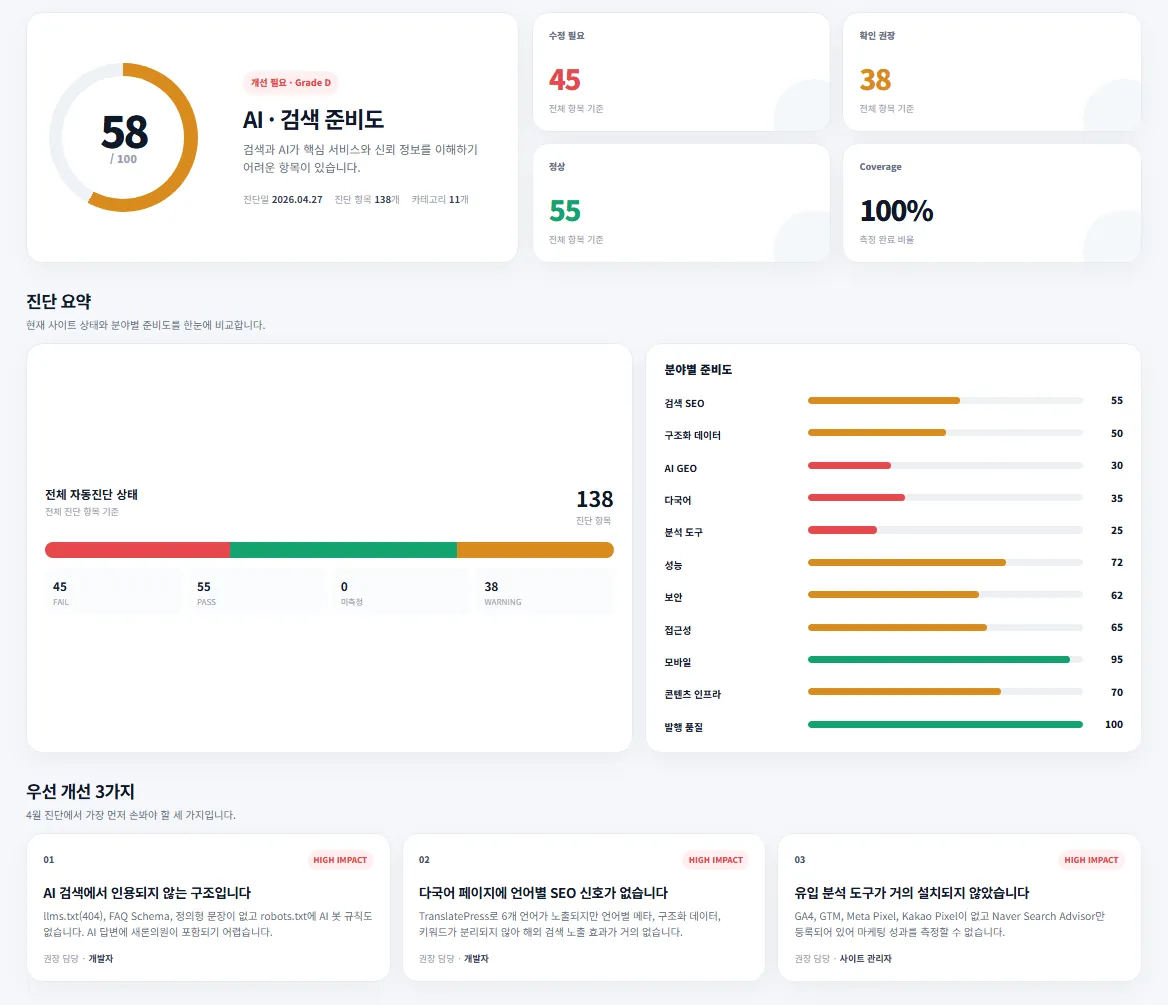Click the 진단일 2026.04.27 date text

282,200
